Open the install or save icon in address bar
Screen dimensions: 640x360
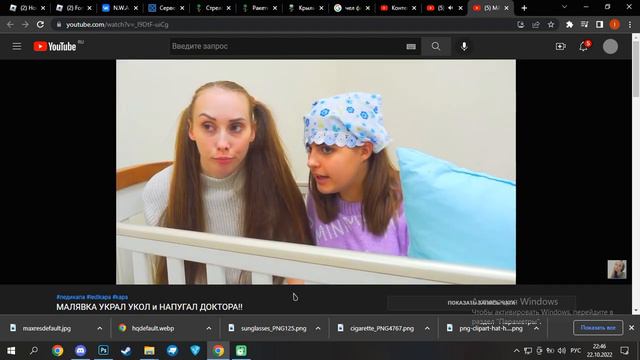pyautogui.click(x=521, y=24)
